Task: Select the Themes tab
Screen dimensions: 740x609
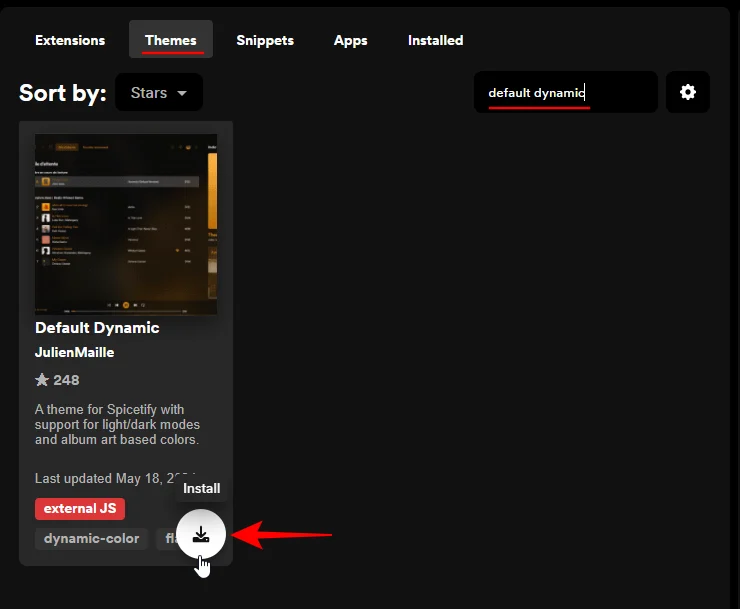Action: 170,40
